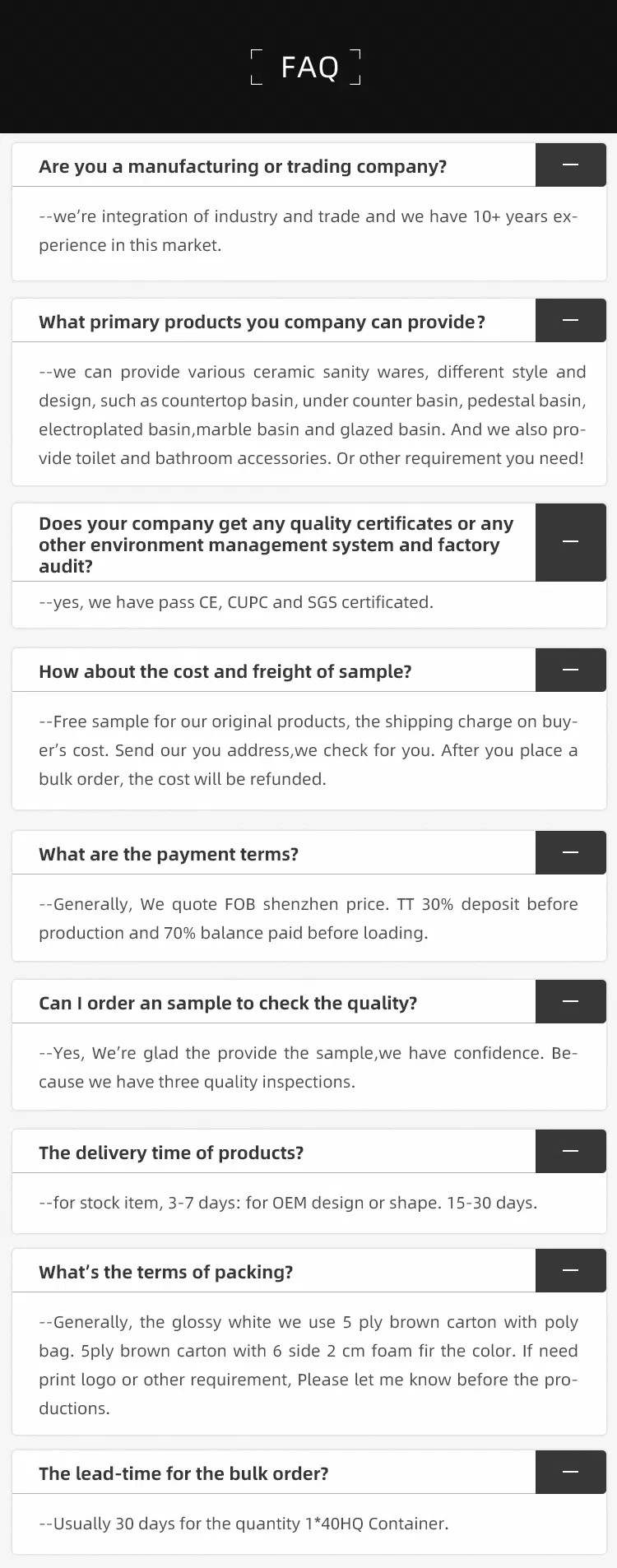Click the FAQ heading at the top

pyautogui.click(x=309, y=67)
